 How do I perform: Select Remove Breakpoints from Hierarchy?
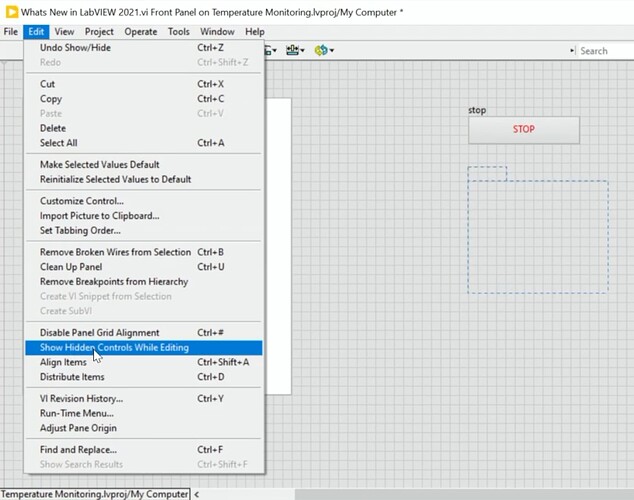144,281
